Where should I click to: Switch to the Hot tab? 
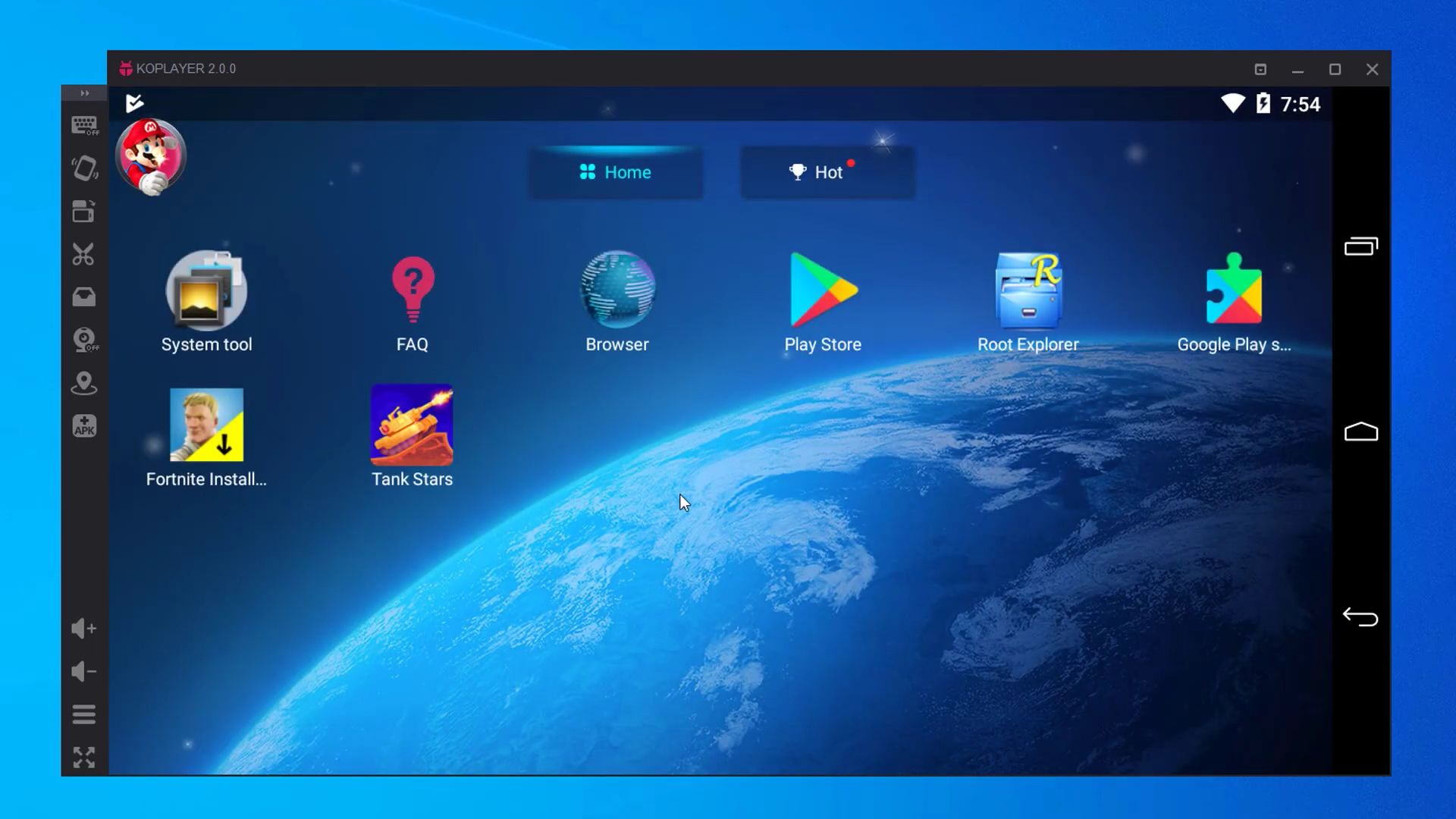click(x=828, y=172)
